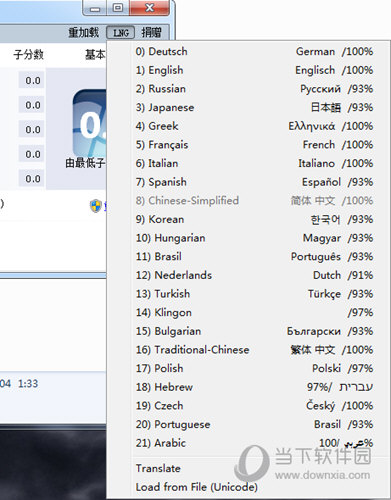Switch to 7) Spanish language
The height and width of the screenshot is (500, 391).
point(248,182)
